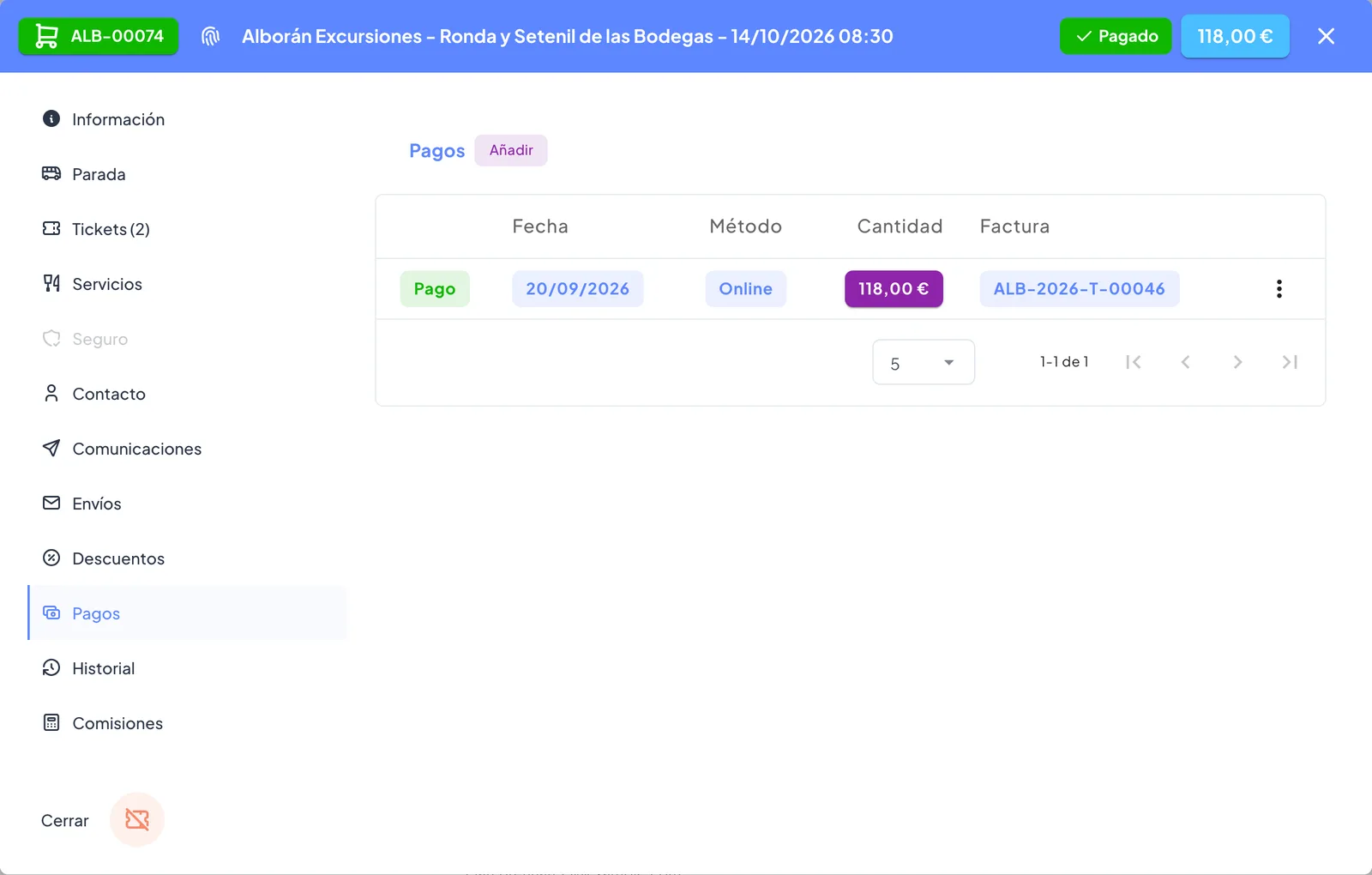1372x875 pixels.
Task: Click the Cerrar label
Action: pos(65,821)
